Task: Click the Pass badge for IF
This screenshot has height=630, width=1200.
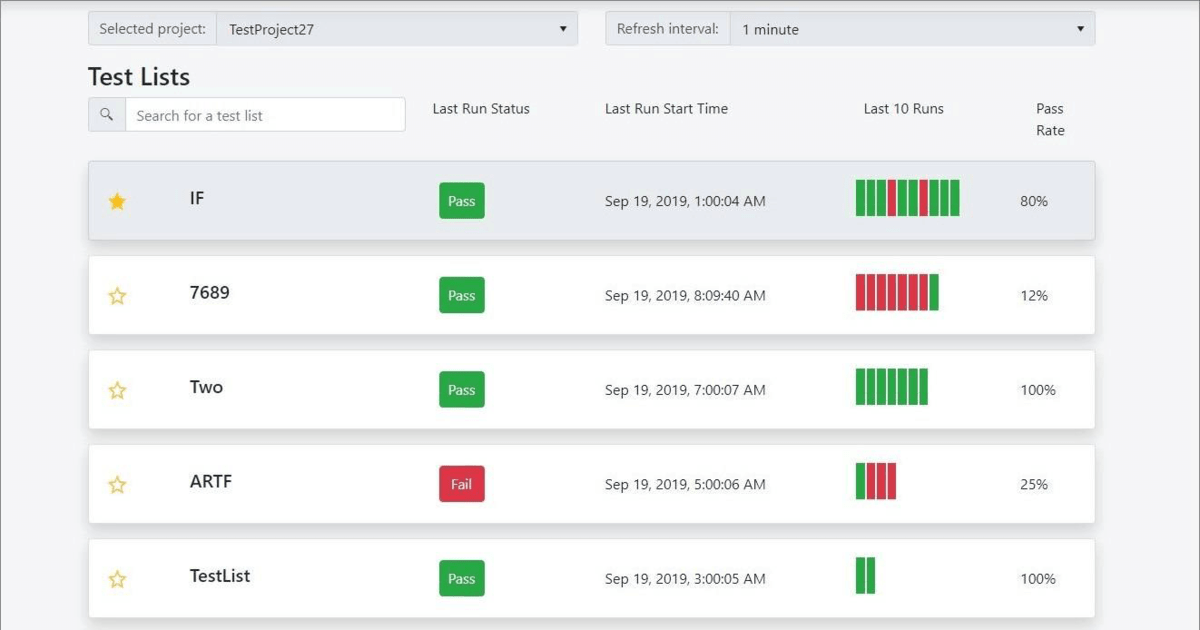Action: tap(461, 201)
